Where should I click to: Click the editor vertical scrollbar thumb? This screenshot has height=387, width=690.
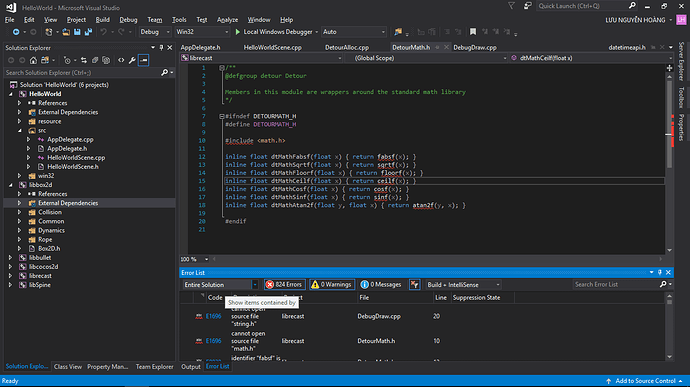(669, 125)
